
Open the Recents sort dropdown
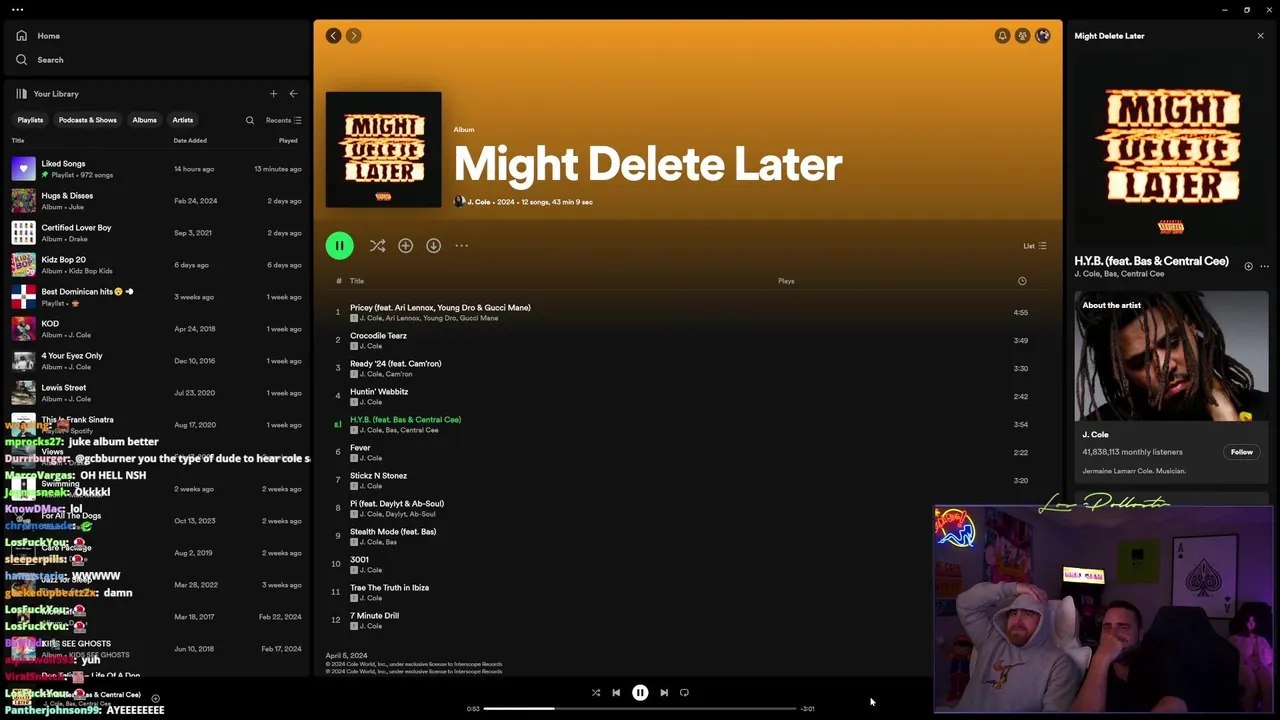click(283, 120)
